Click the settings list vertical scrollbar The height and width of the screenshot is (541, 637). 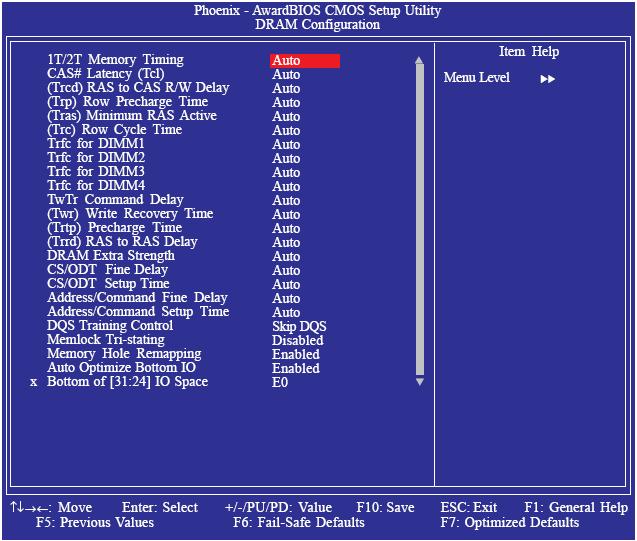coord(420,221)
